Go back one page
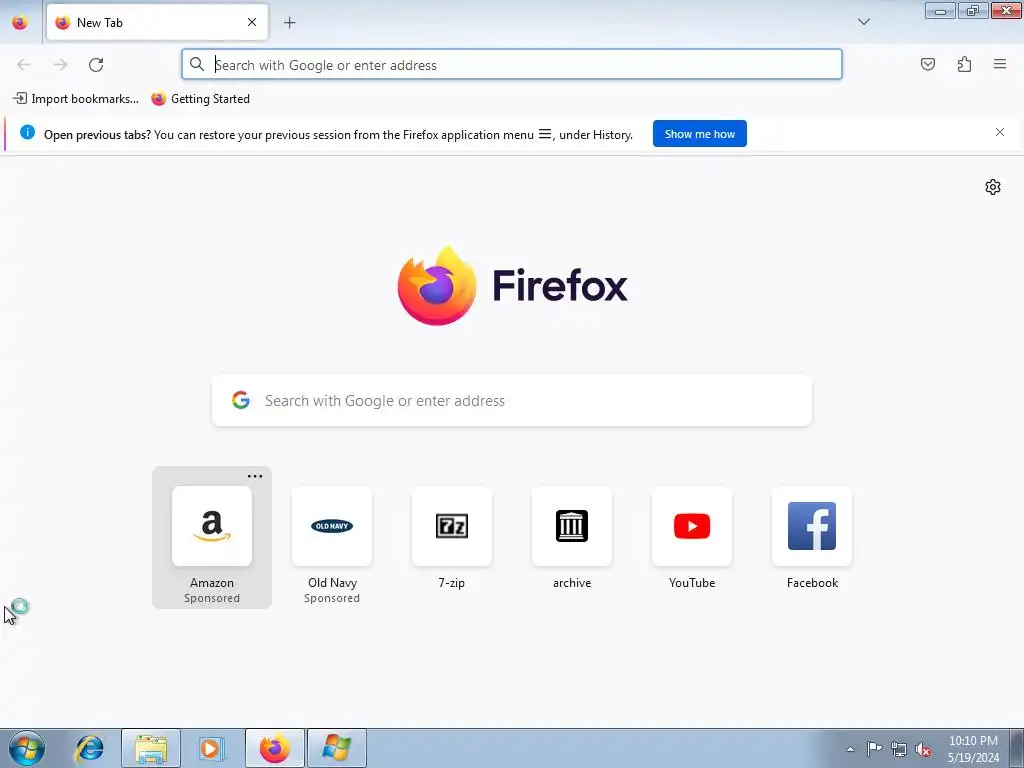Screen dimensions: 1024x768 pos(24,65)
